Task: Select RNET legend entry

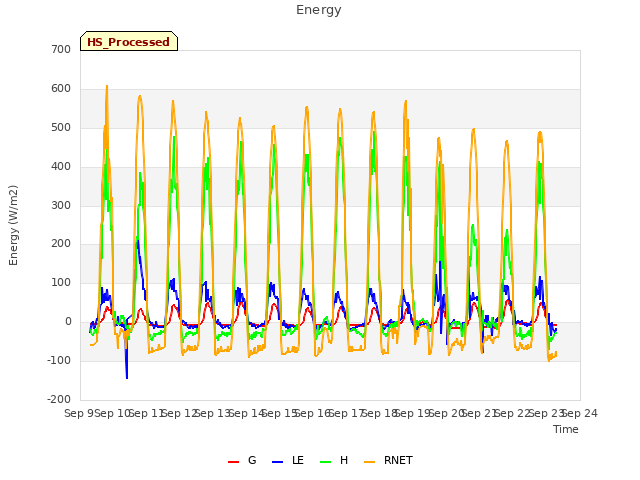Action: 388,461
